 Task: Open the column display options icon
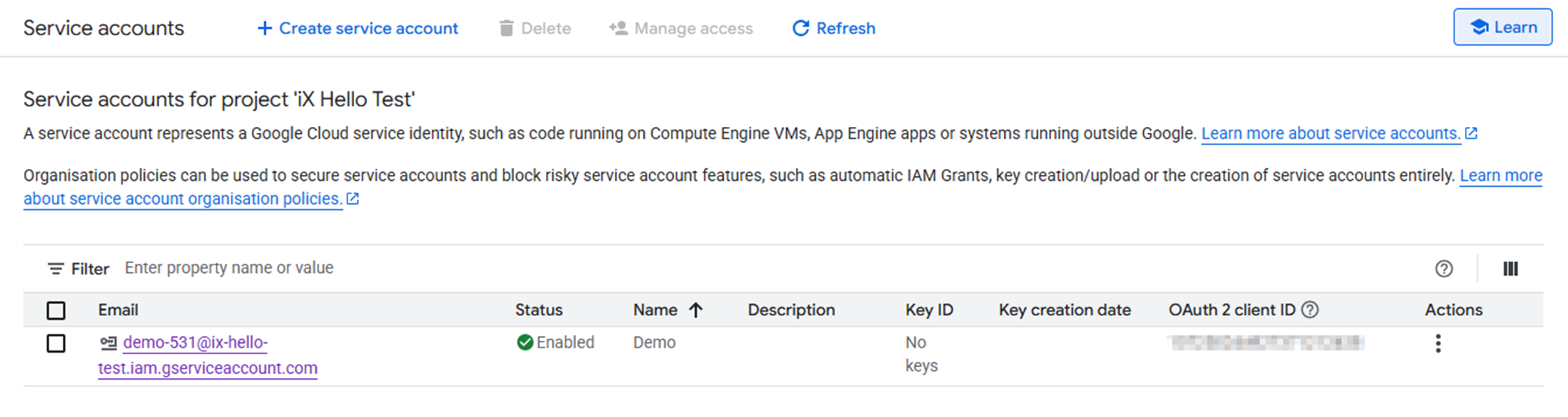click(1510, 269)
